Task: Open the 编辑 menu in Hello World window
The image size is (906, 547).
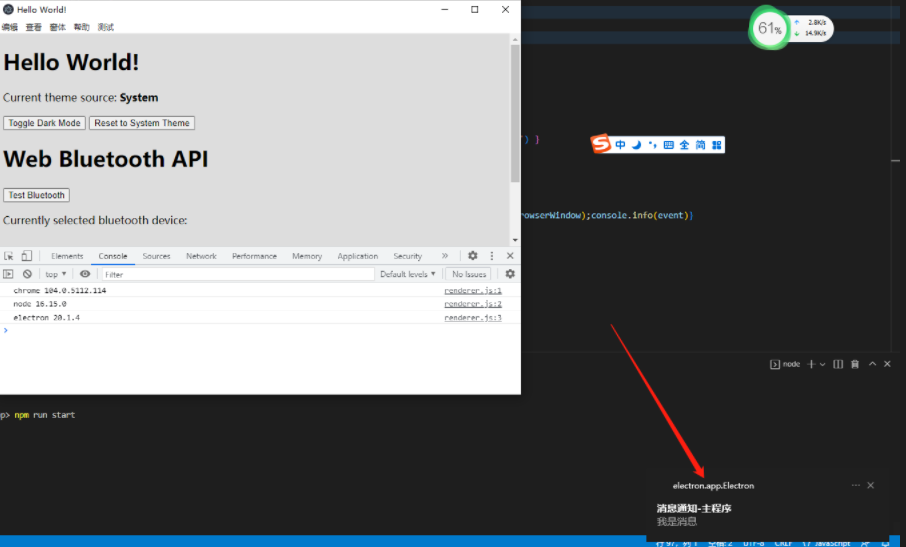Action: click(x=10, y=27)
